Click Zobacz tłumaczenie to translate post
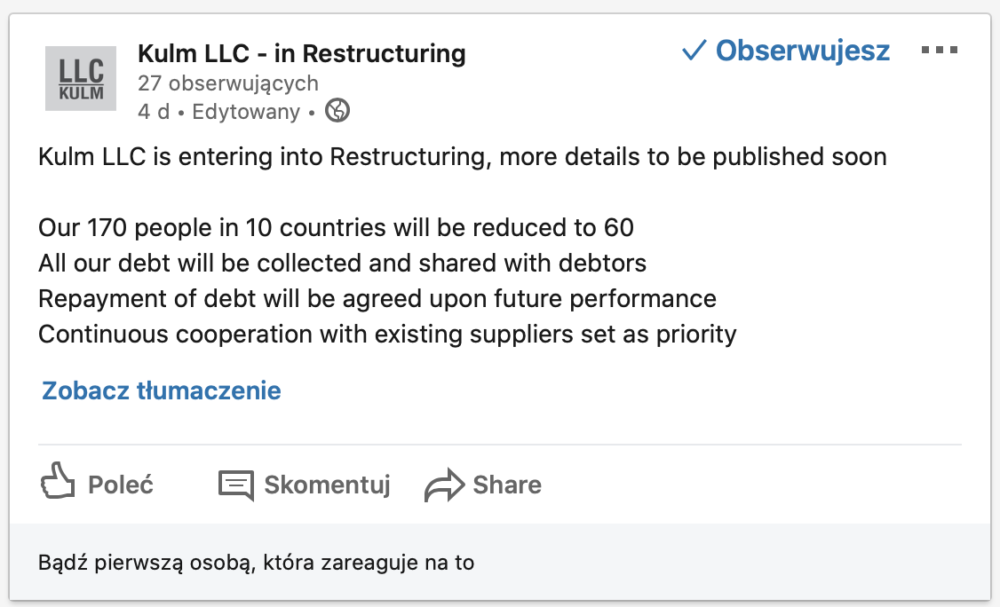Image resolution: width=1000 pixels, height=607 pixels. point(161,390)
